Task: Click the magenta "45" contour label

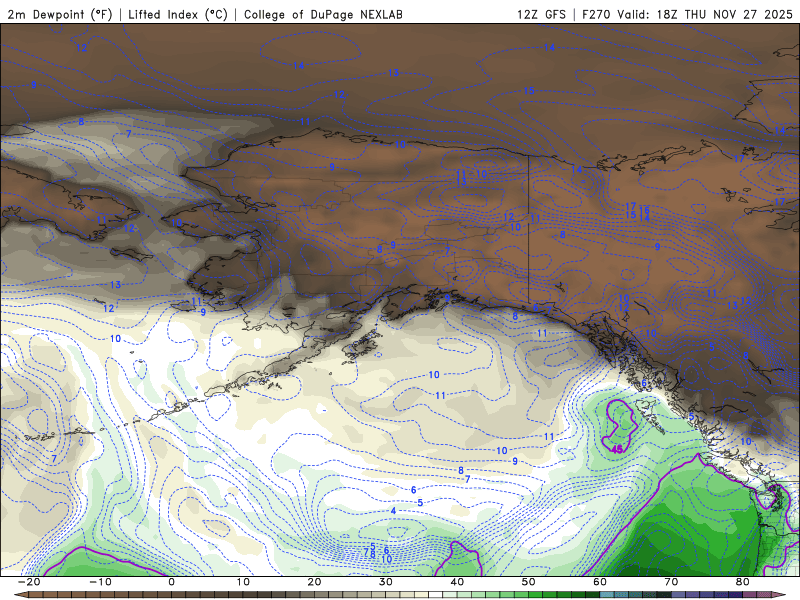Action: (x=617, y=449)
